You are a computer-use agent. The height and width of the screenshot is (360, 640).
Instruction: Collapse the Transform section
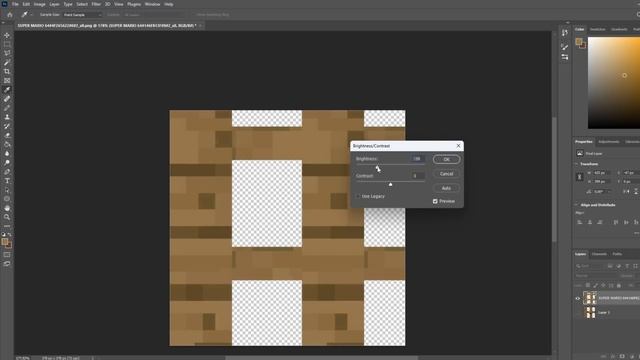click(x=577, y=164)
